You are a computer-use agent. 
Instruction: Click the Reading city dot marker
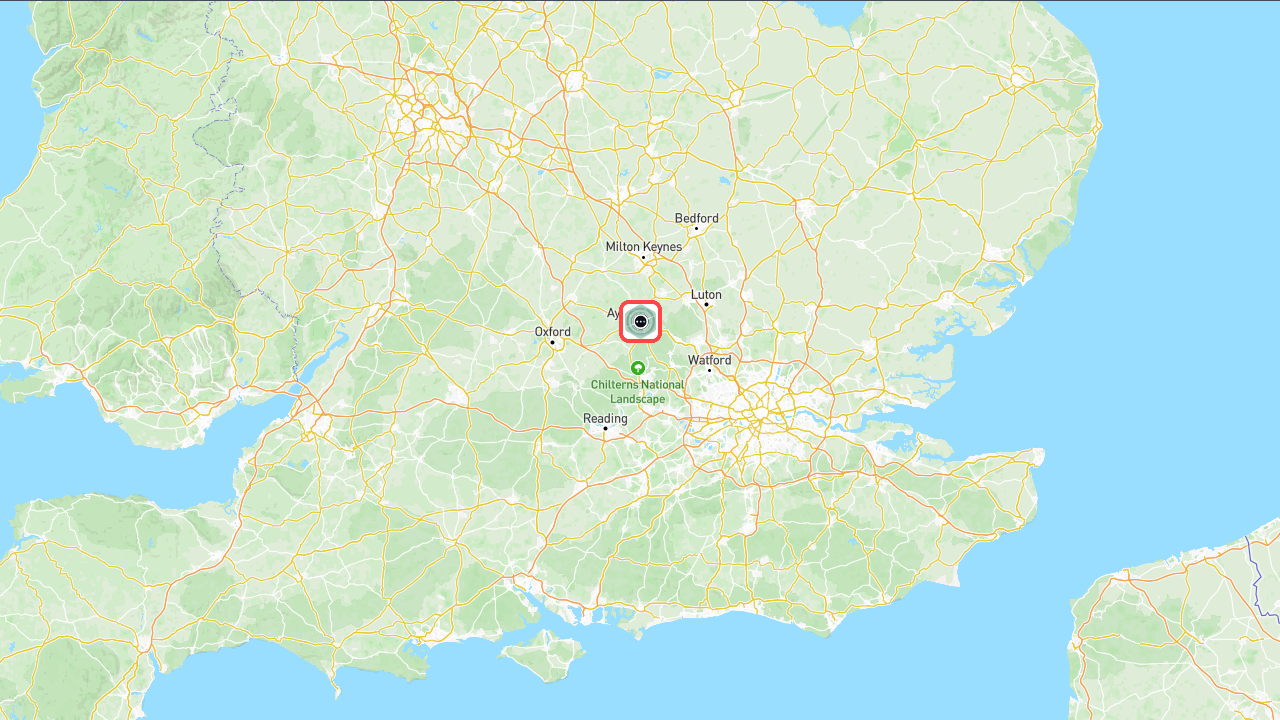point(605,429)
